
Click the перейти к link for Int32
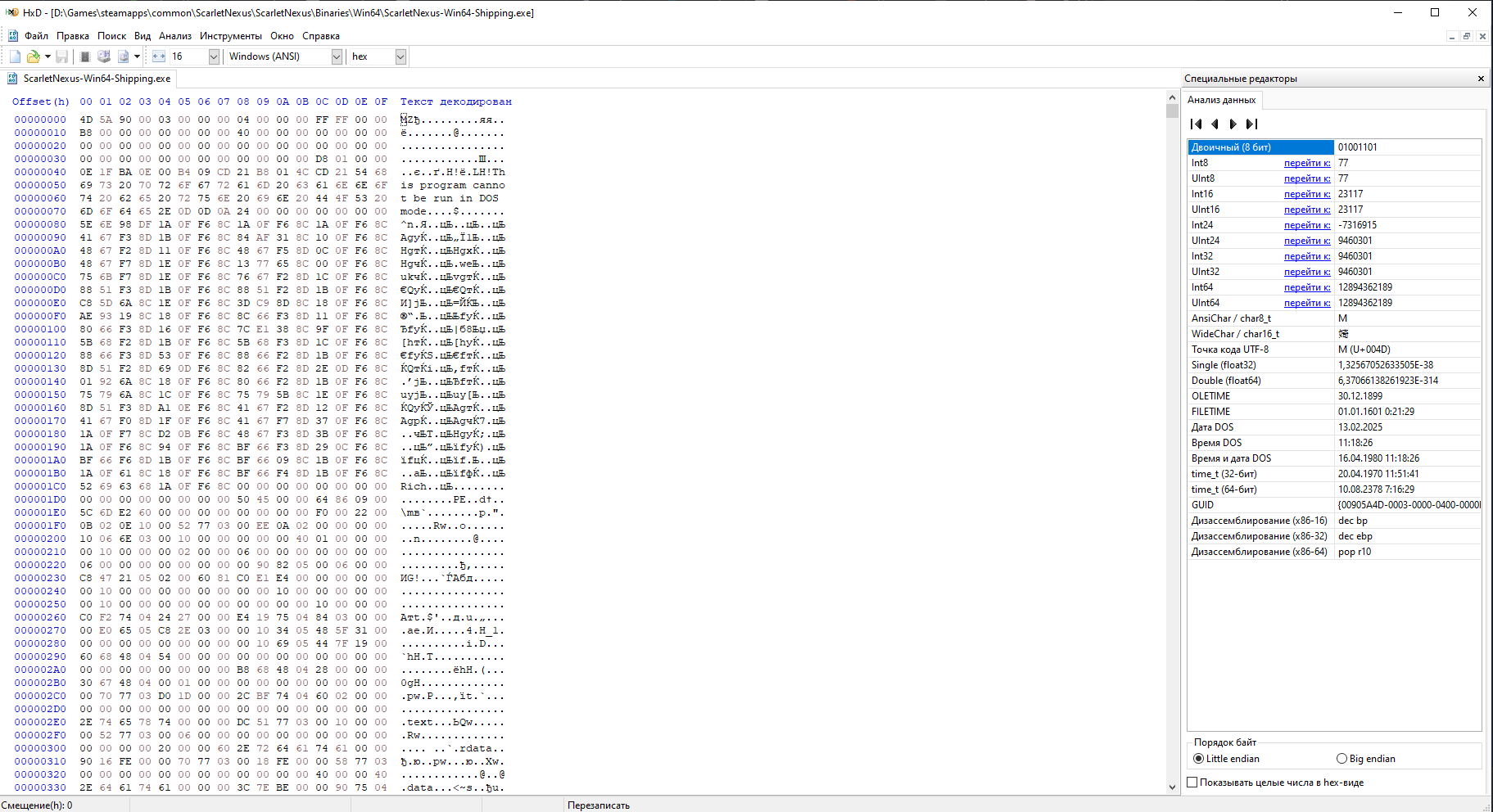(1307, 256)
